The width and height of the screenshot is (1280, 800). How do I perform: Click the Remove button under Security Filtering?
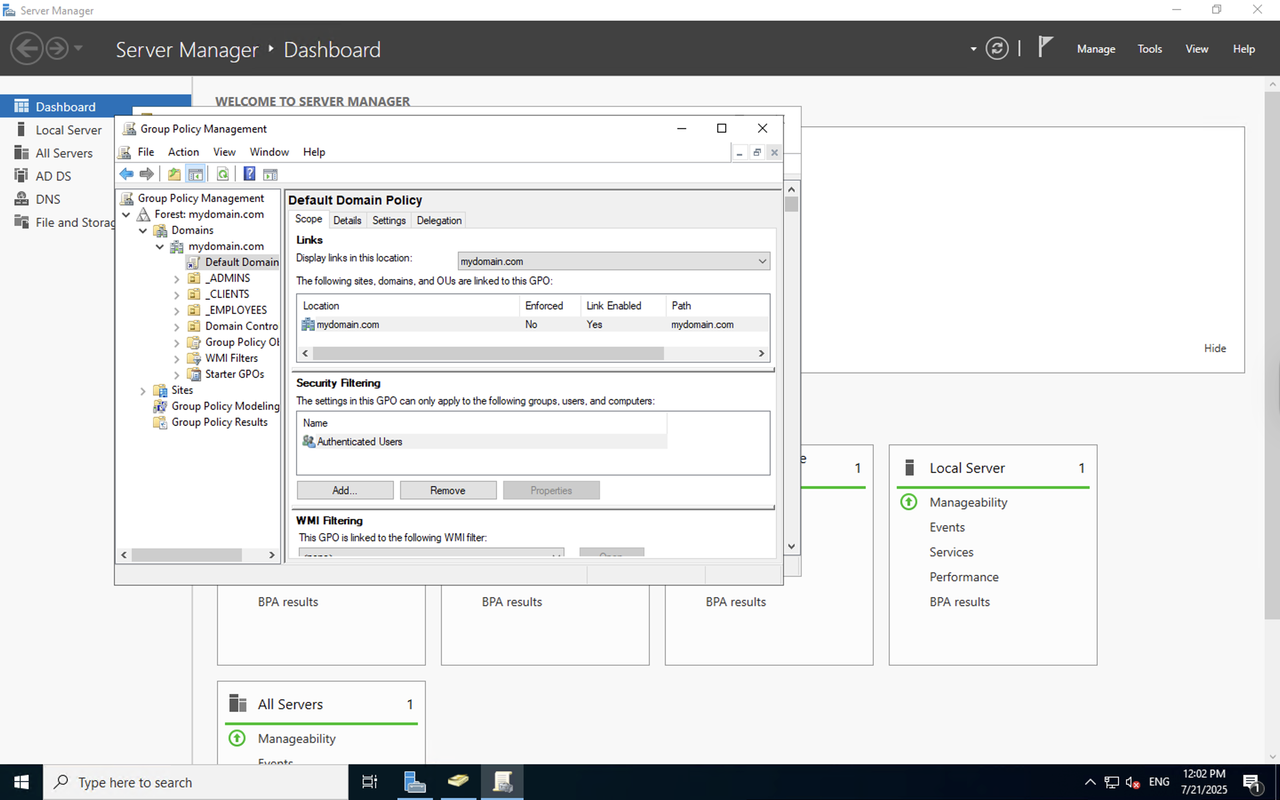tap(448, 490)
